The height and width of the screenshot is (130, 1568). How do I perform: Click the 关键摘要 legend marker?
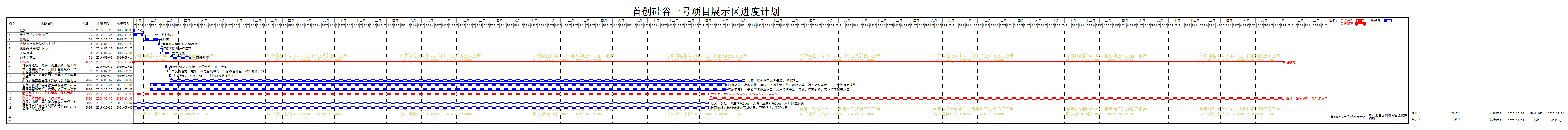click(1360, 24)
